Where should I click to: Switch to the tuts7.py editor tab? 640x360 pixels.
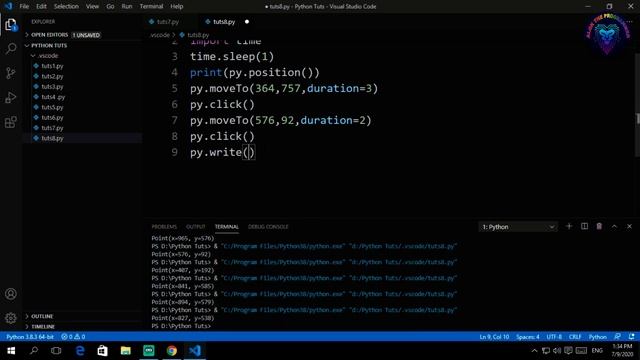168,22
